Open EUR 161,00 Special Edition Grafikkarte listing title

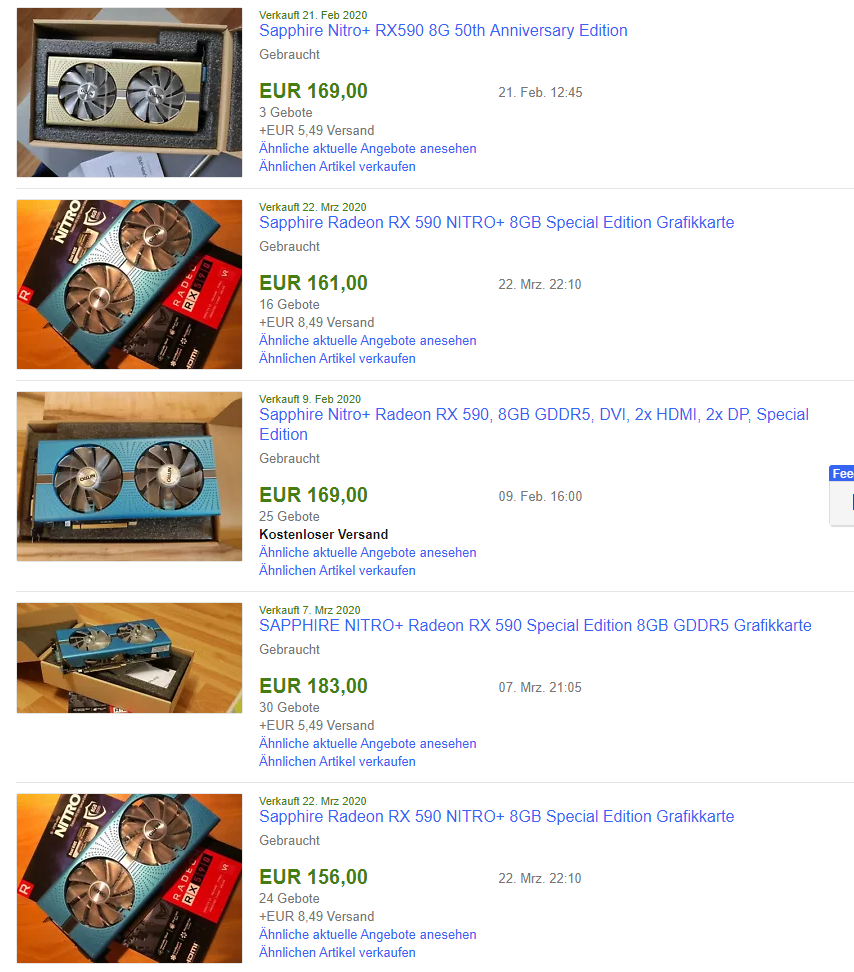tap(496, 223)
